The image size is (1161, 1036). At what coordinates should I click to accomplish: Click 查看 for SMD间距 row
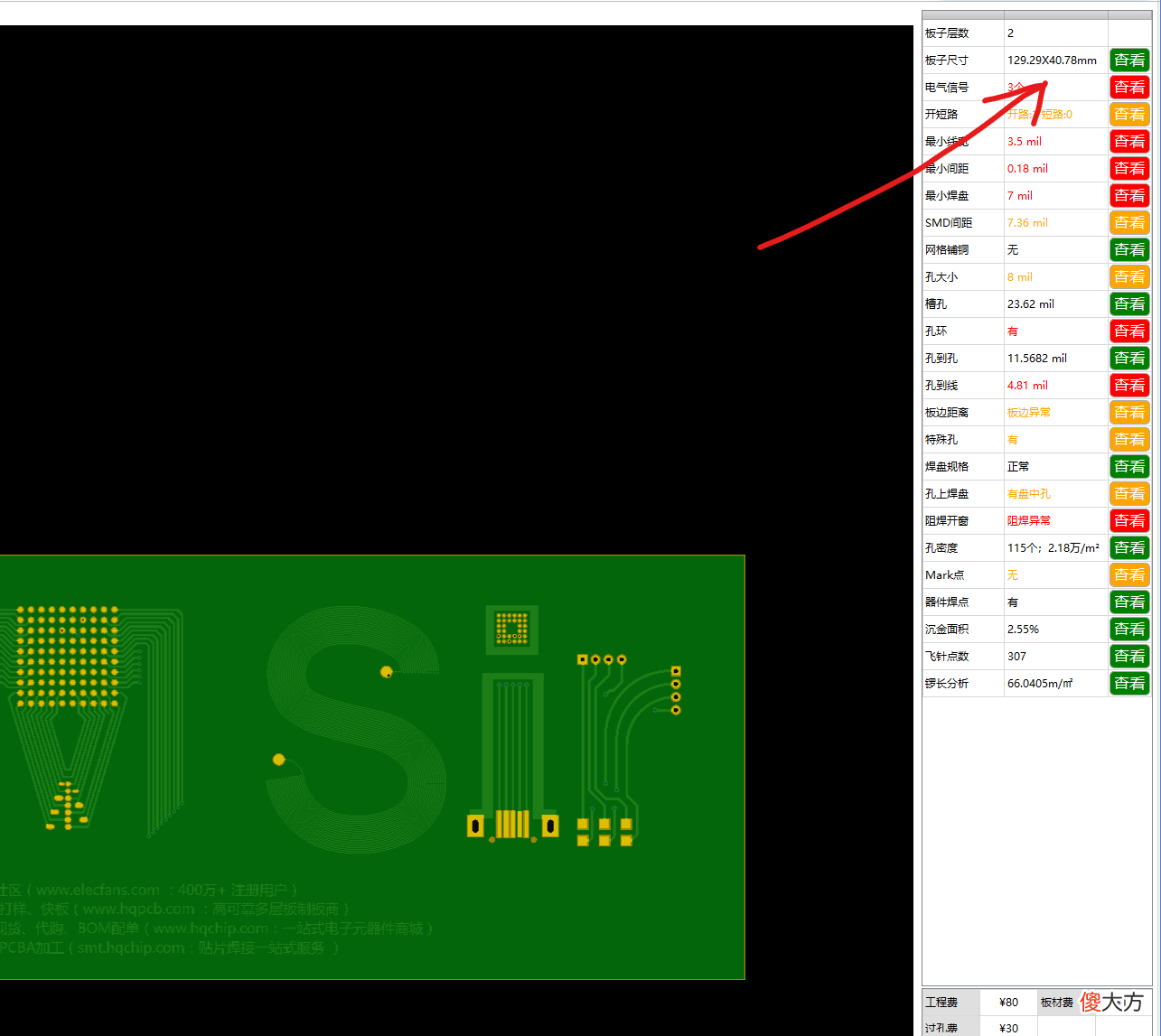[x=1129, y=223]
